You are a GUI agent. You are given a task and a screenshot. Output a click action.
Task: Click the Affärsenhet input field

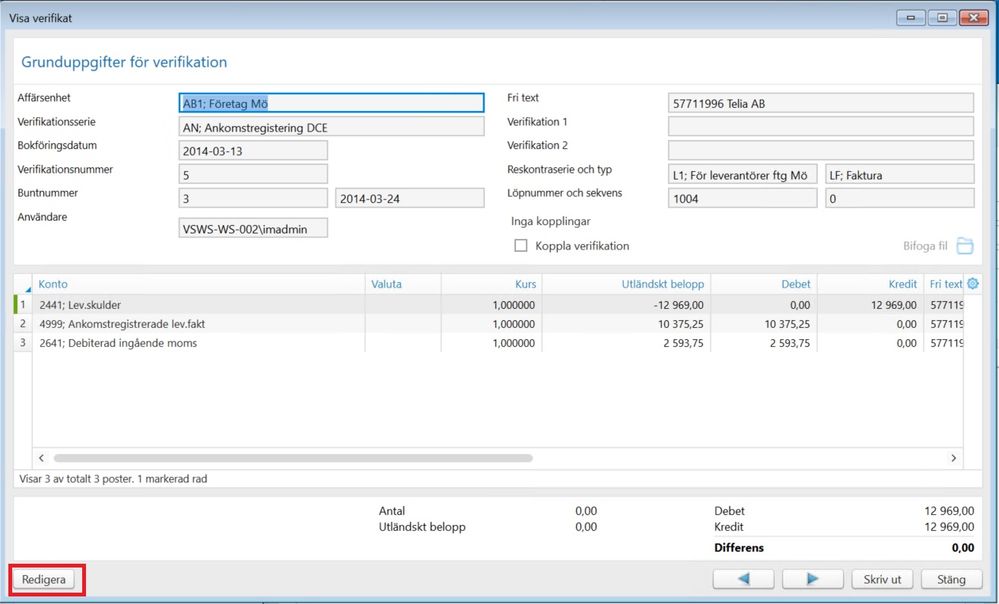[330, 103]
